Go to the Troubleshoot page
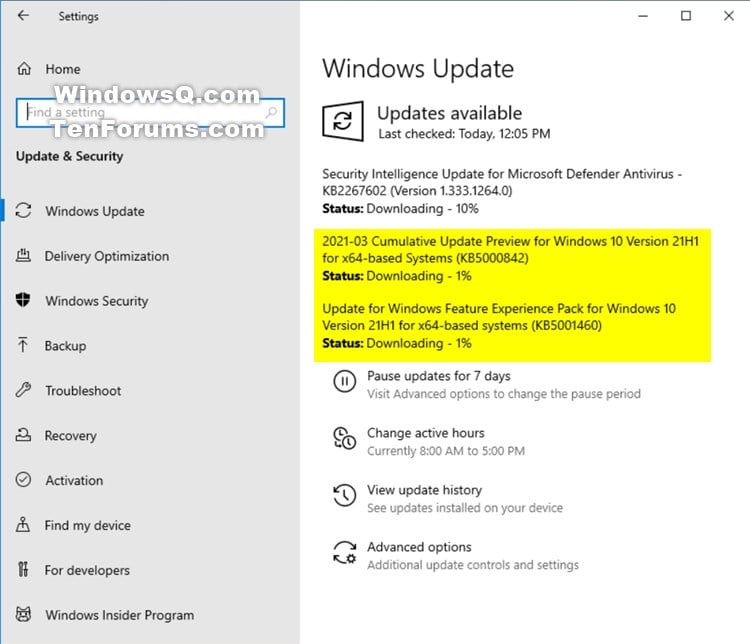This screenshot has height=644, width=750. coord(83,390)
